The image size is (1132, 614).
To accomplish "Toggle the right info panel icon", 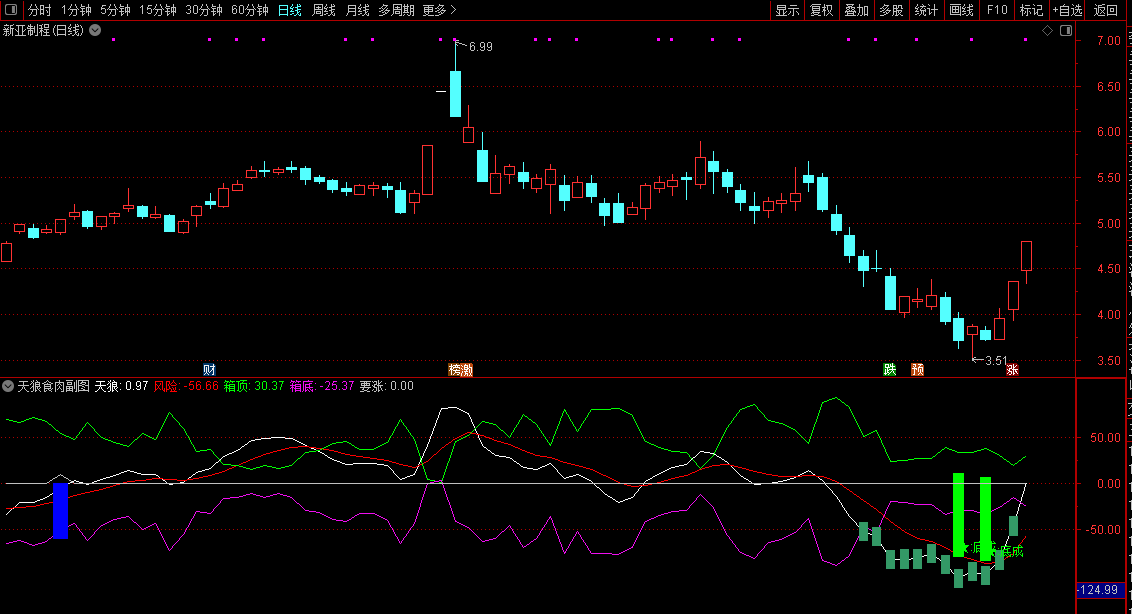I will 1066,30.
